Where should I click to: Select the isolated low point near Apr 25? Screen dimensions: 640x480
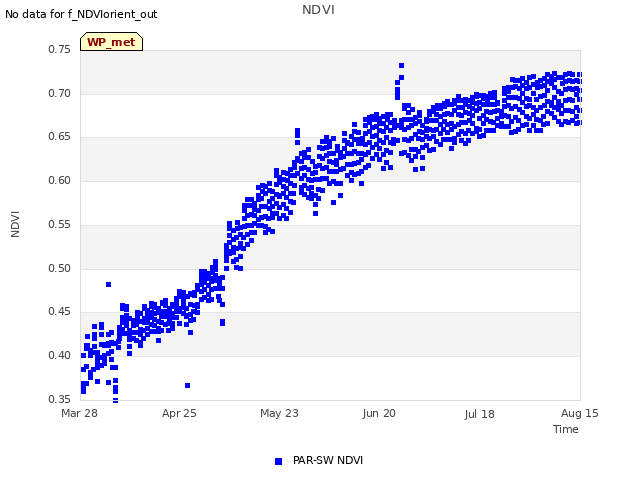coord(187,386)
